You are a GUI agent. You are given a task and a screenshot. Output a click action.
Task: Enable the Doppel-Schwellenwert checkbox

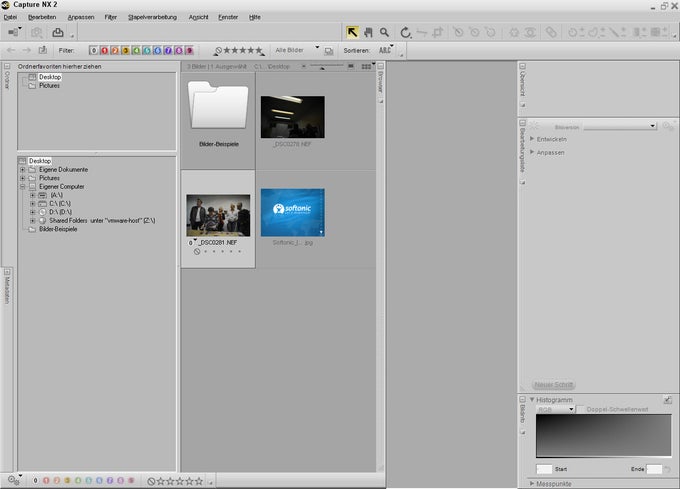pos(580,409)
